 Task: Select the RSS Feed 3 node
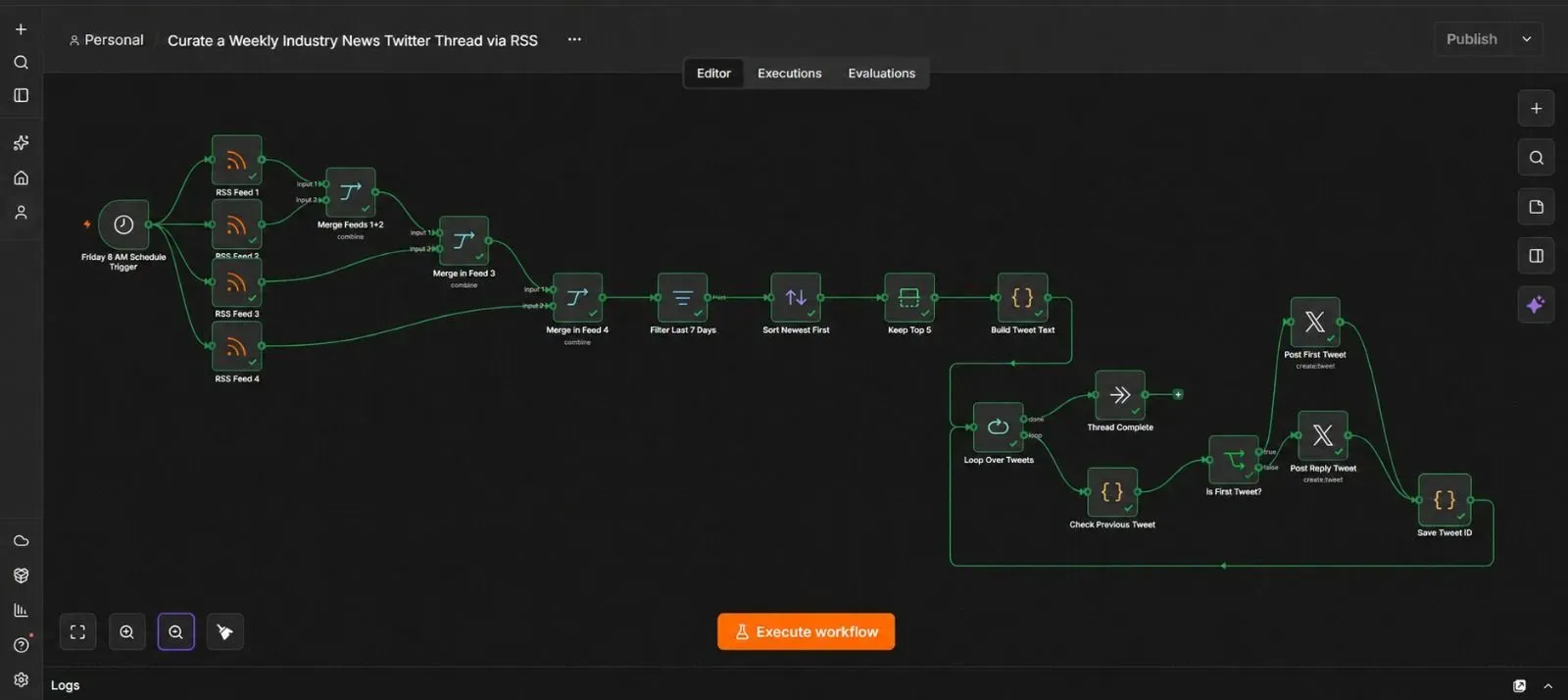[236, 282]
